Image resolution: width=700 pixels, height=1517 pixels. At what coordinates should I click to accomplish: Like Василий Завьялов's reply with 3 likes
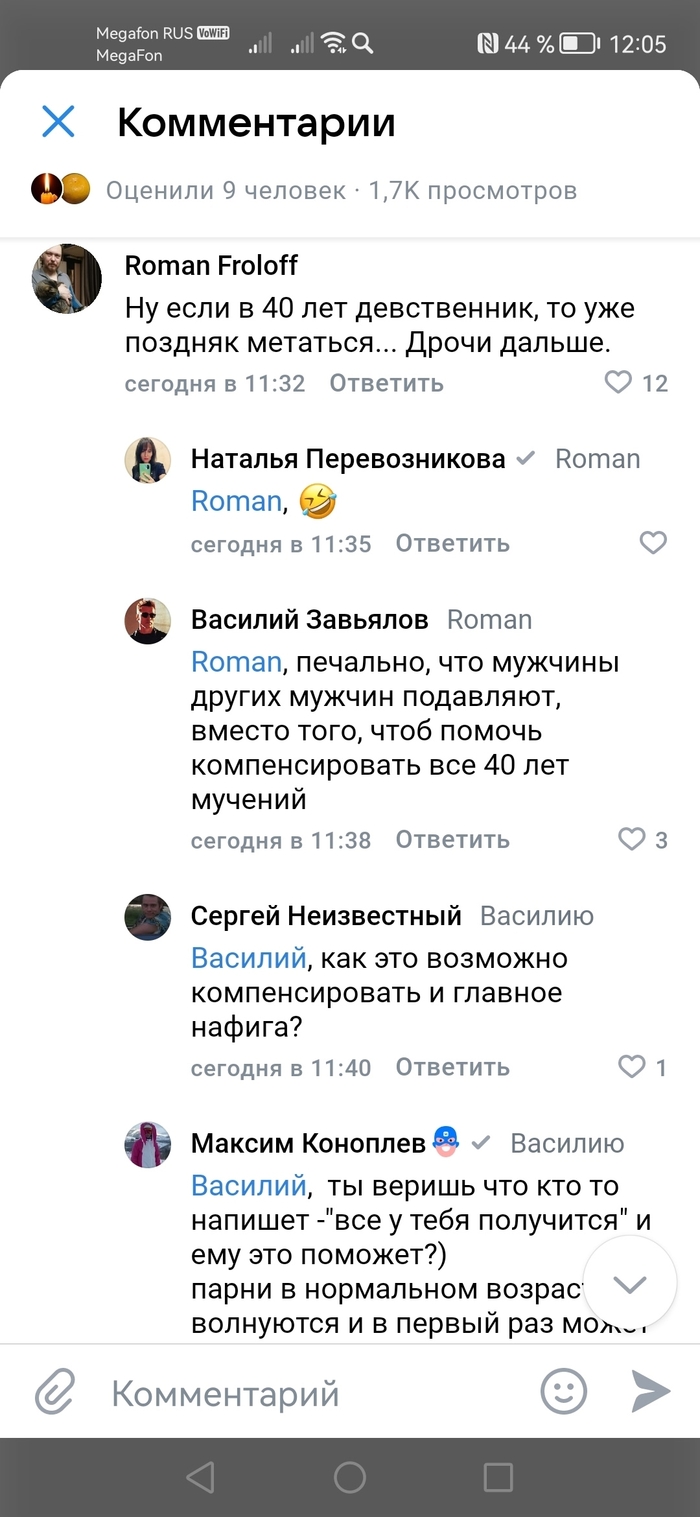pyautogui.click(x=632, y=839)
